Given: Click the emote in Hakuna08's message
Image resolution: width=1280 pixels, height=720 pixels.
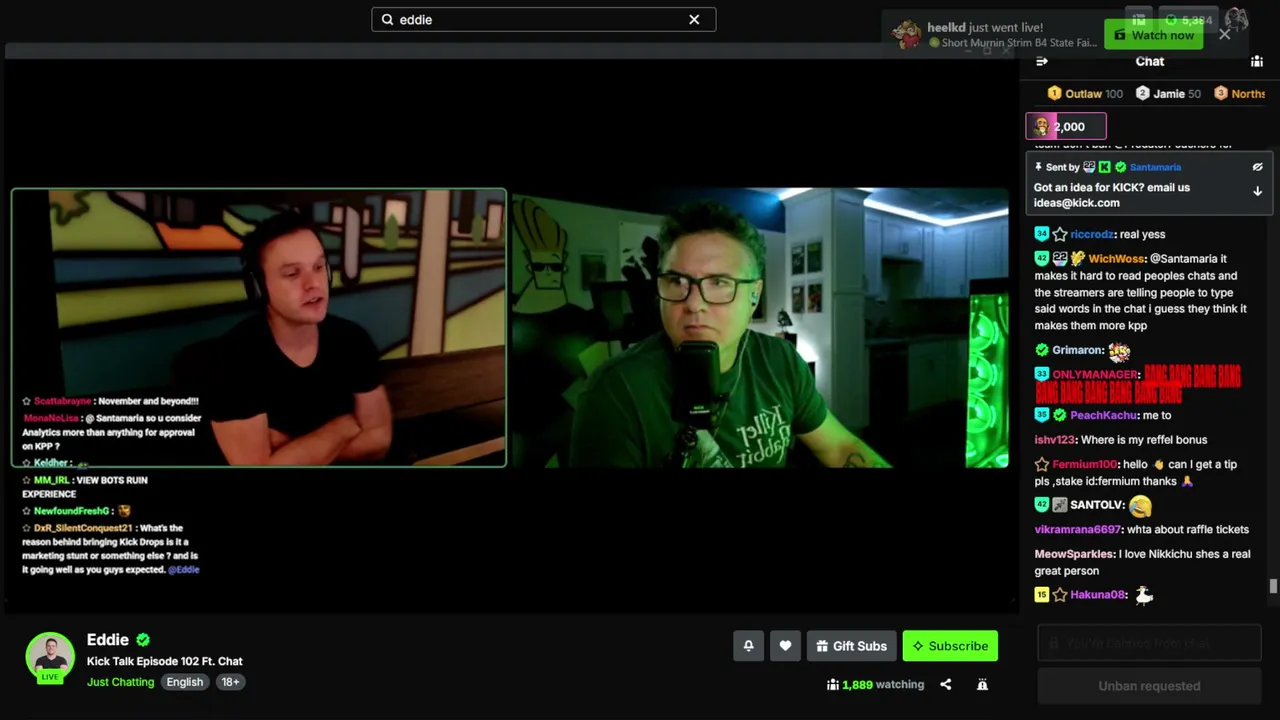Looking at the screenshot, I should point(1144,595).
